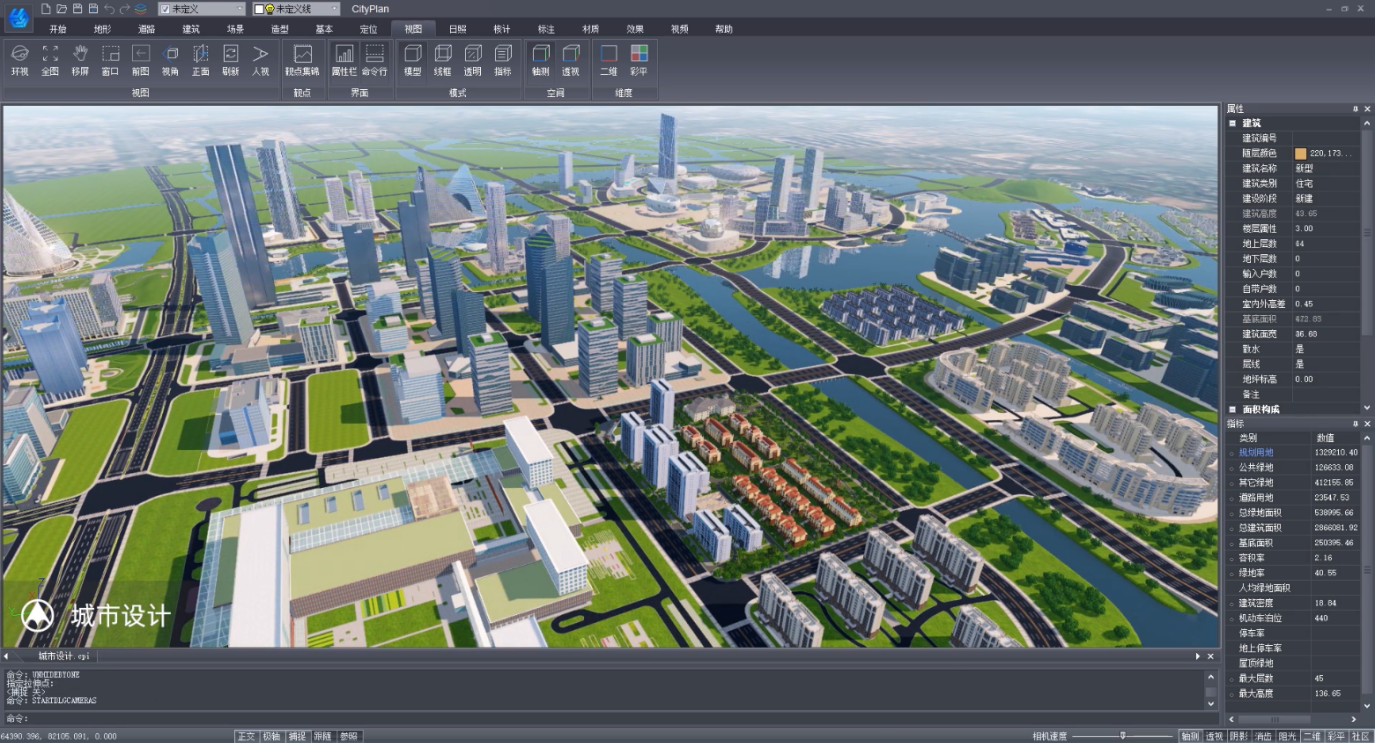Open the 日照 ribbon tab
This screenshot has height=743, width=1375.
tap(457, 29)
